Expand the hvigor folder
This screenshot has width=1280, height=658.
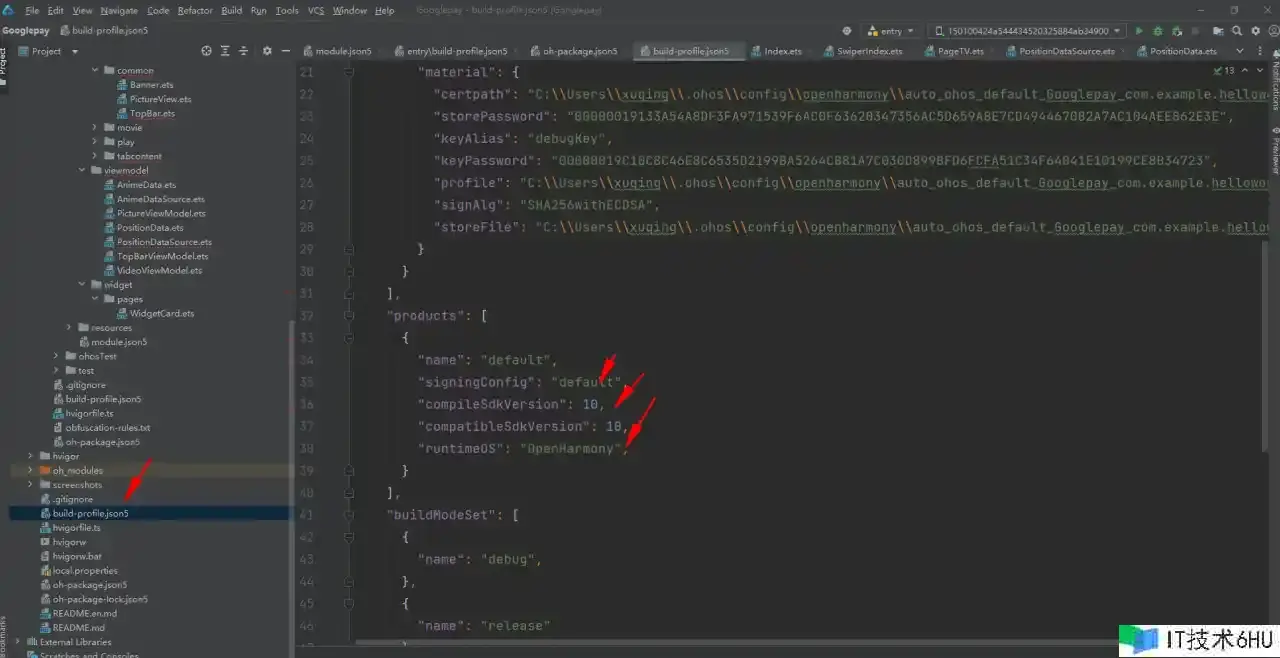coord(31,456)
